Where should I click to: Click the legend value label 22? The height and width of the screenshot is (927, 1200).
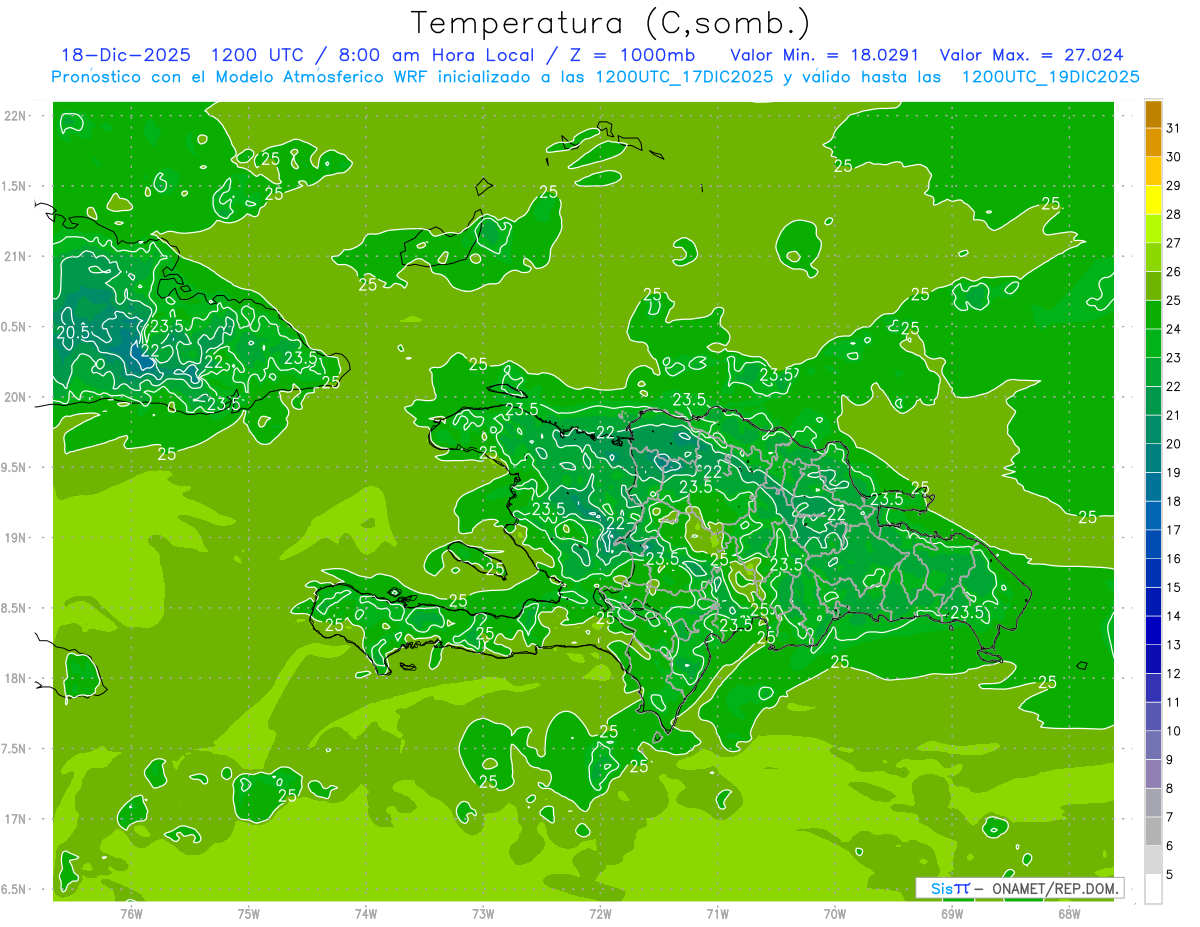pyautogui.click(x=1174, y=386)
